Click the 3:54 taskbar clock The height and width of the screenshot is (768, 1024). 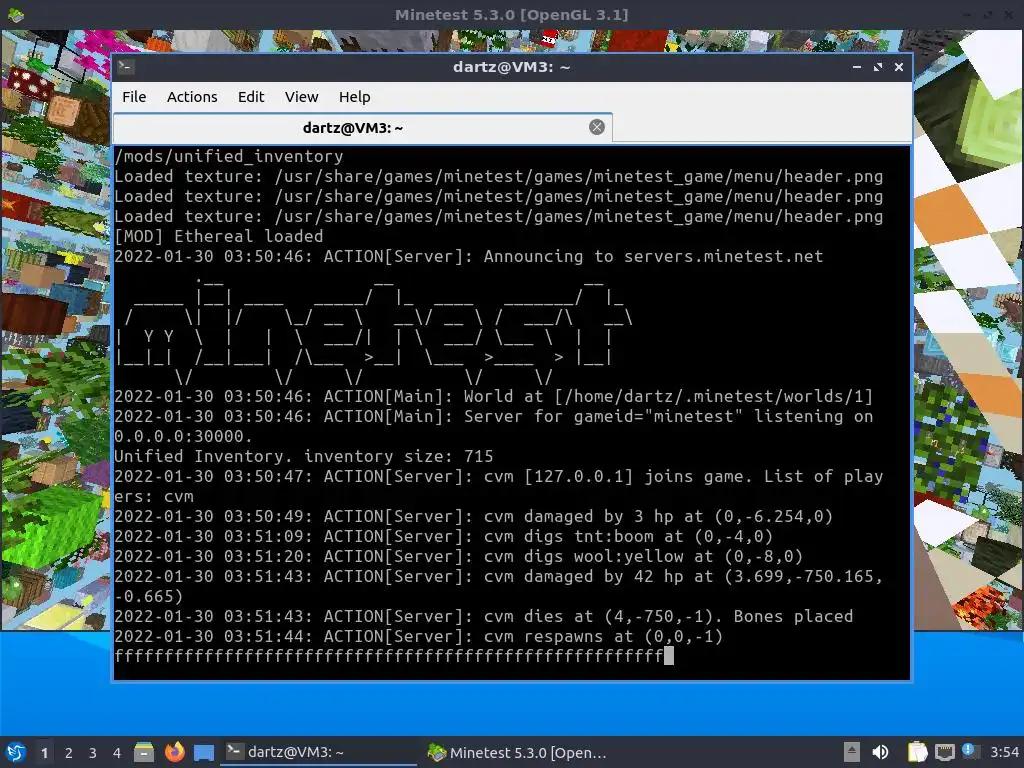coord(1004,753)
